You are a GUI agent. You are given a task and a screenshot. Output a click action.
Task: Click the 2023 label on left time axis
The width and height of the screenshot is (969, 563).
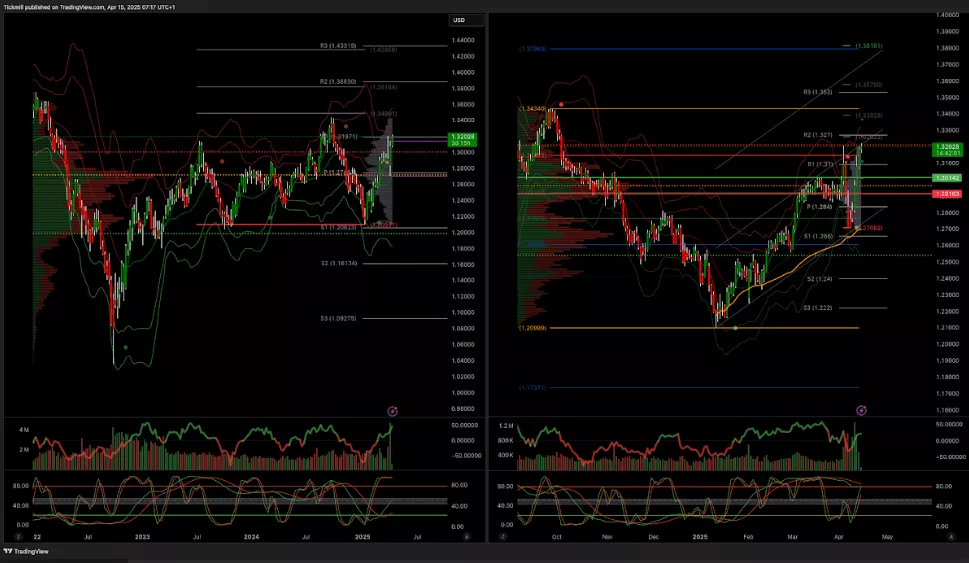point(143,537)
